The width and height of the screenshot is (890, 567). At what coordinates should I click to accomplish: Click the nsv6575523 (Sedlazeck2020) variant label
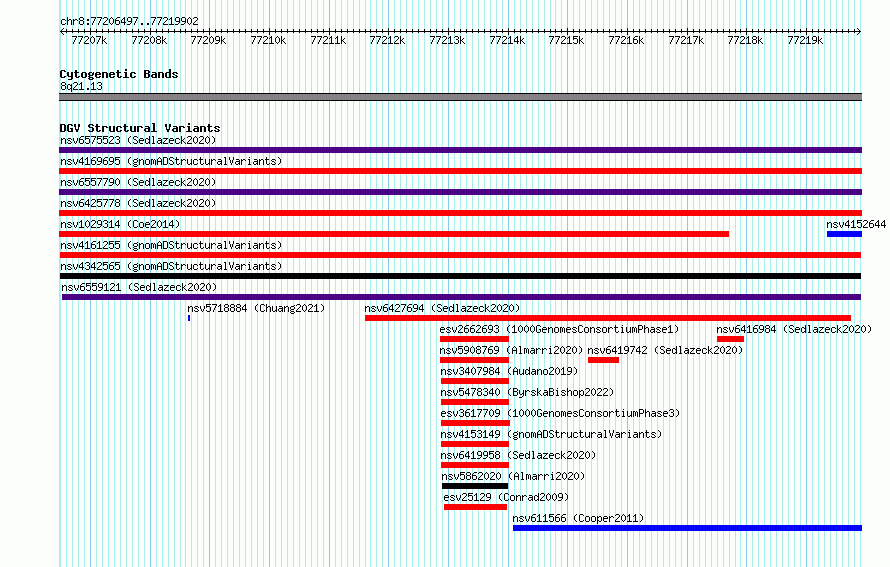click(x=138, y=140)
